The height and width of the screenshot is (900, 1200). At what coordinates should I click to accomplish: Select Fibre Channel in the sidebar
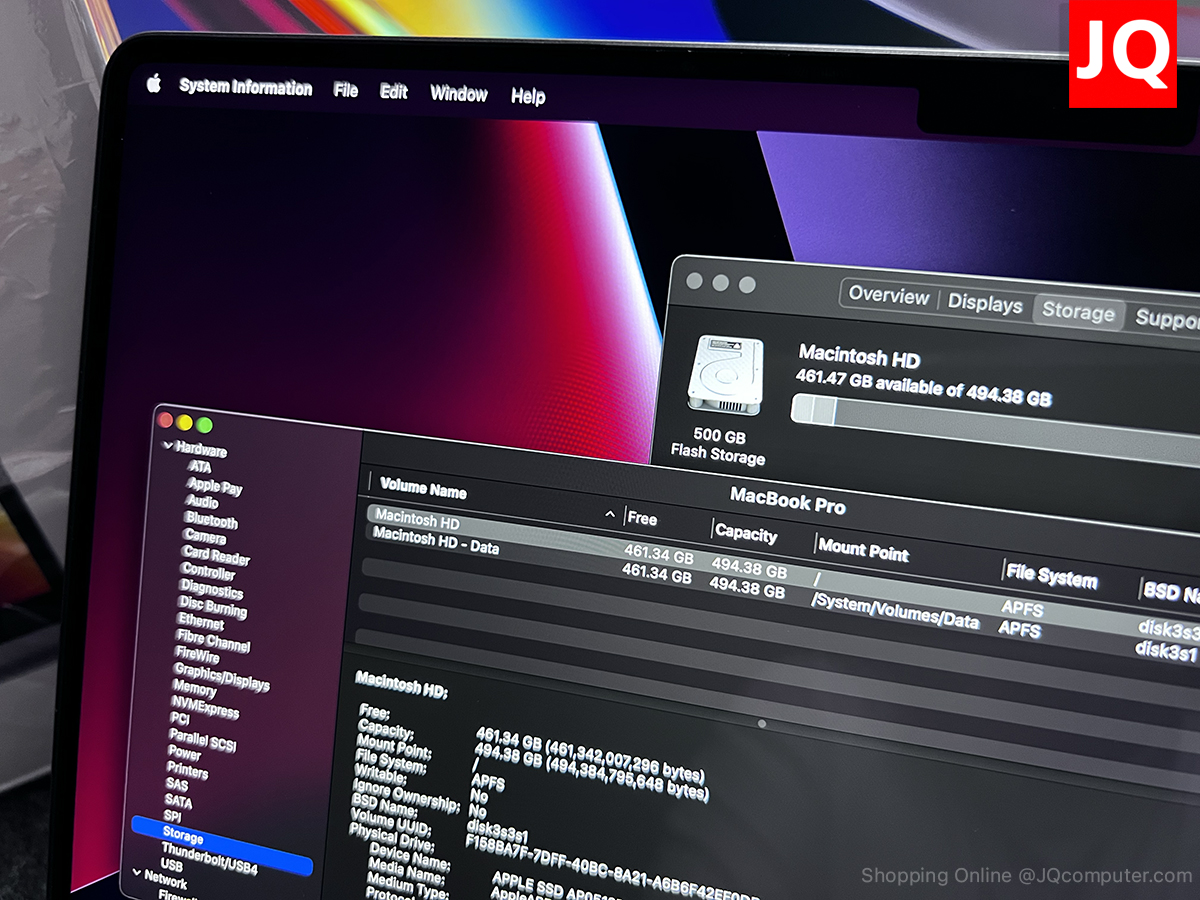tap(212, 642)
